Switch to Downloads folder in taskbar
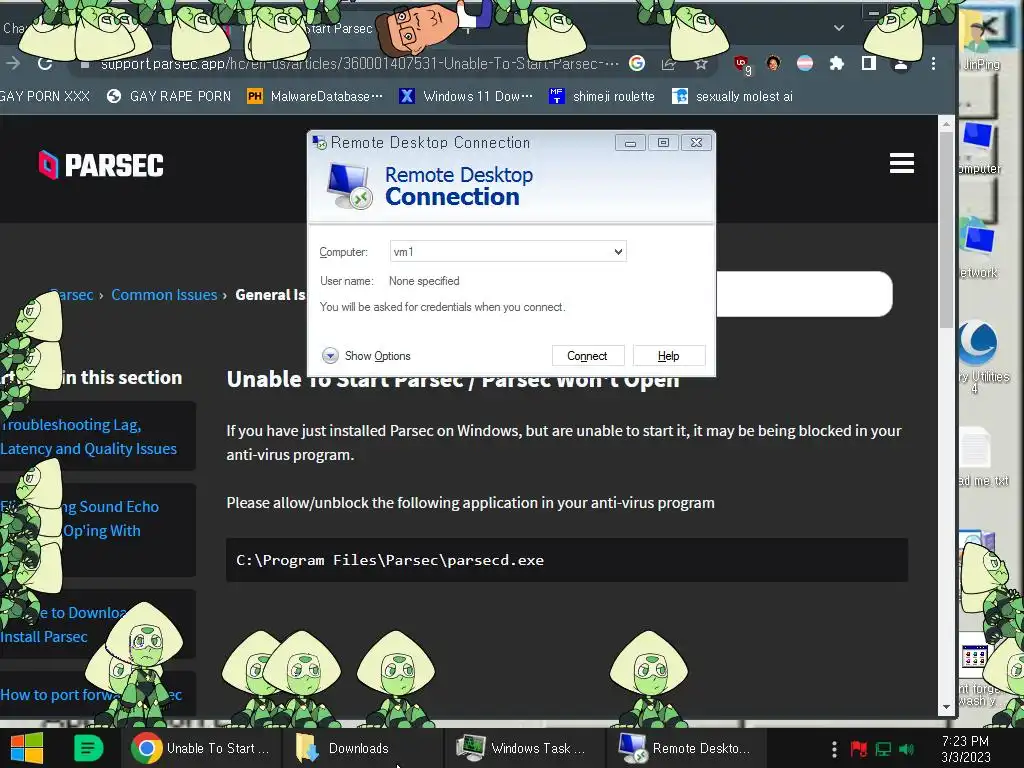1024x768 pixels. pyautogui.click(x=361, y=748)
